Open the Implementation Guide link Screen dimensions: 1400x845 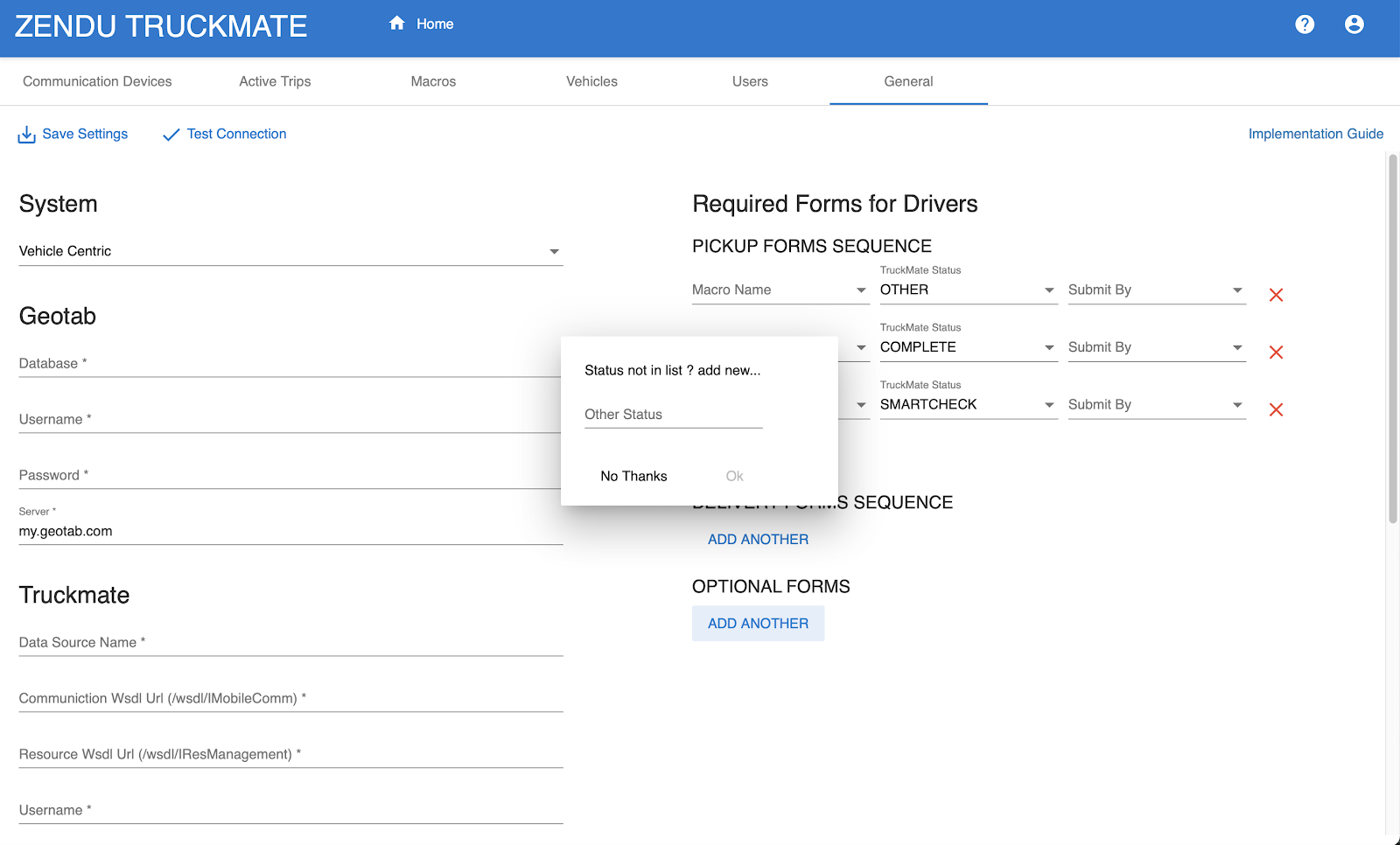coord(1315,134)
